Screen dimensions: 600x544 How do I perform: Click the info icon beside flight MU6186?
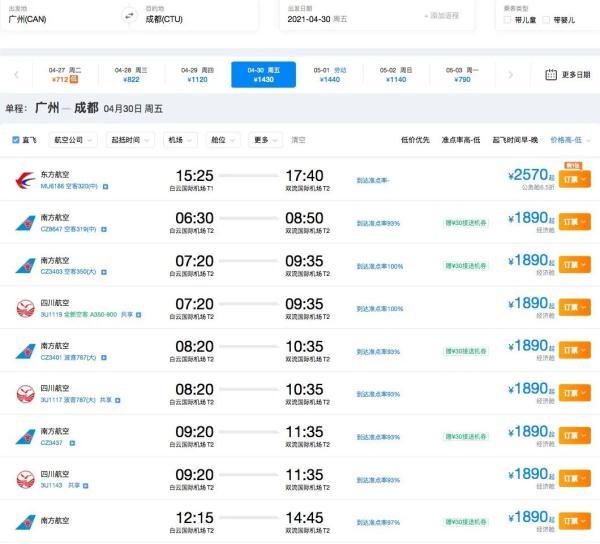point(104,187)
